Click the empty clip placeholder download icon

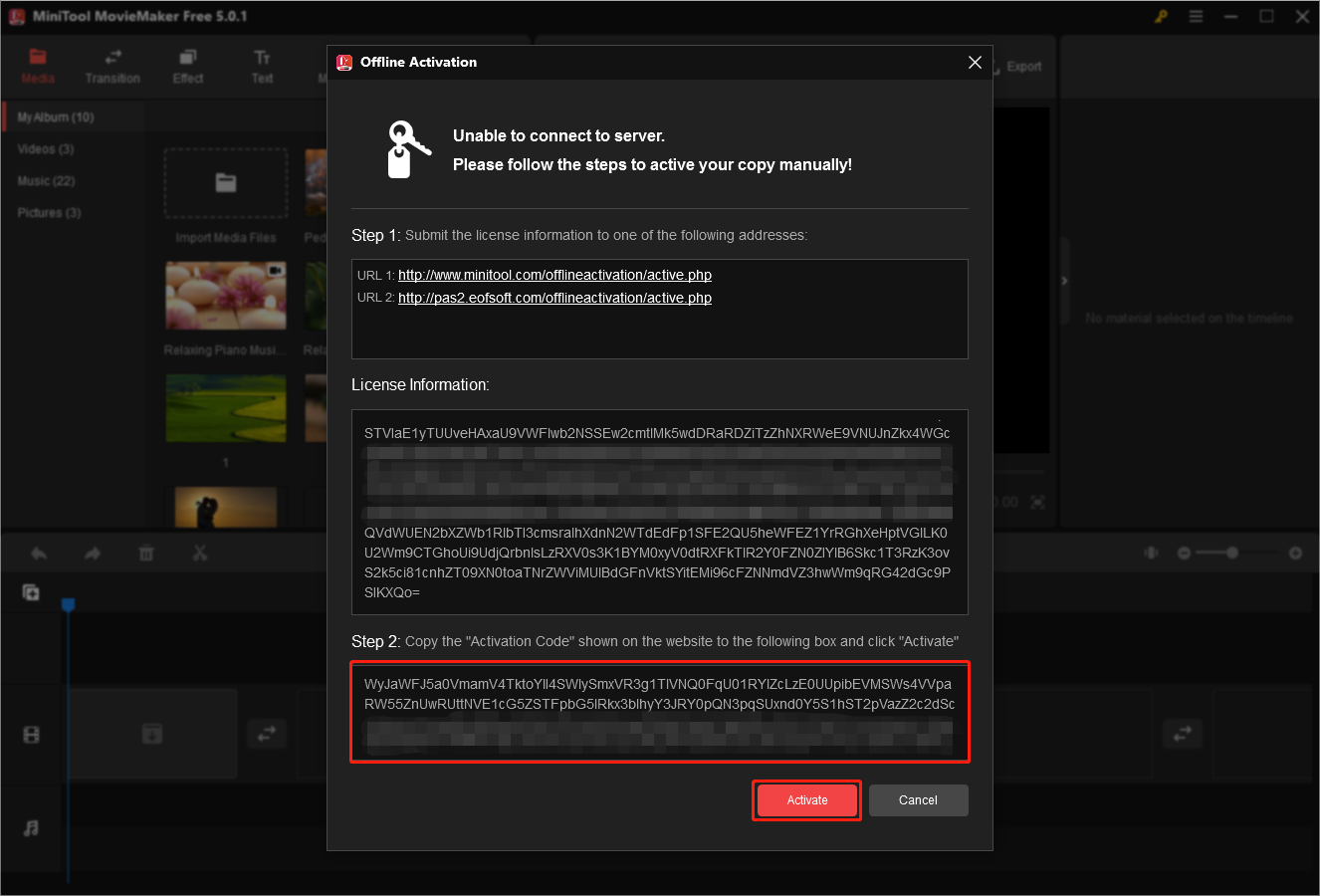point(151,735)
